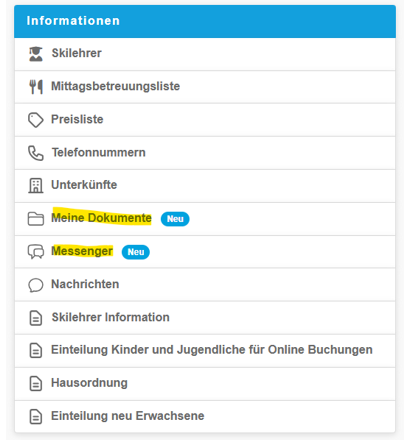Viewport: 408px width, 440px height.
Task: Click the speech bubble Nachrichten icon
Action: 36,285
